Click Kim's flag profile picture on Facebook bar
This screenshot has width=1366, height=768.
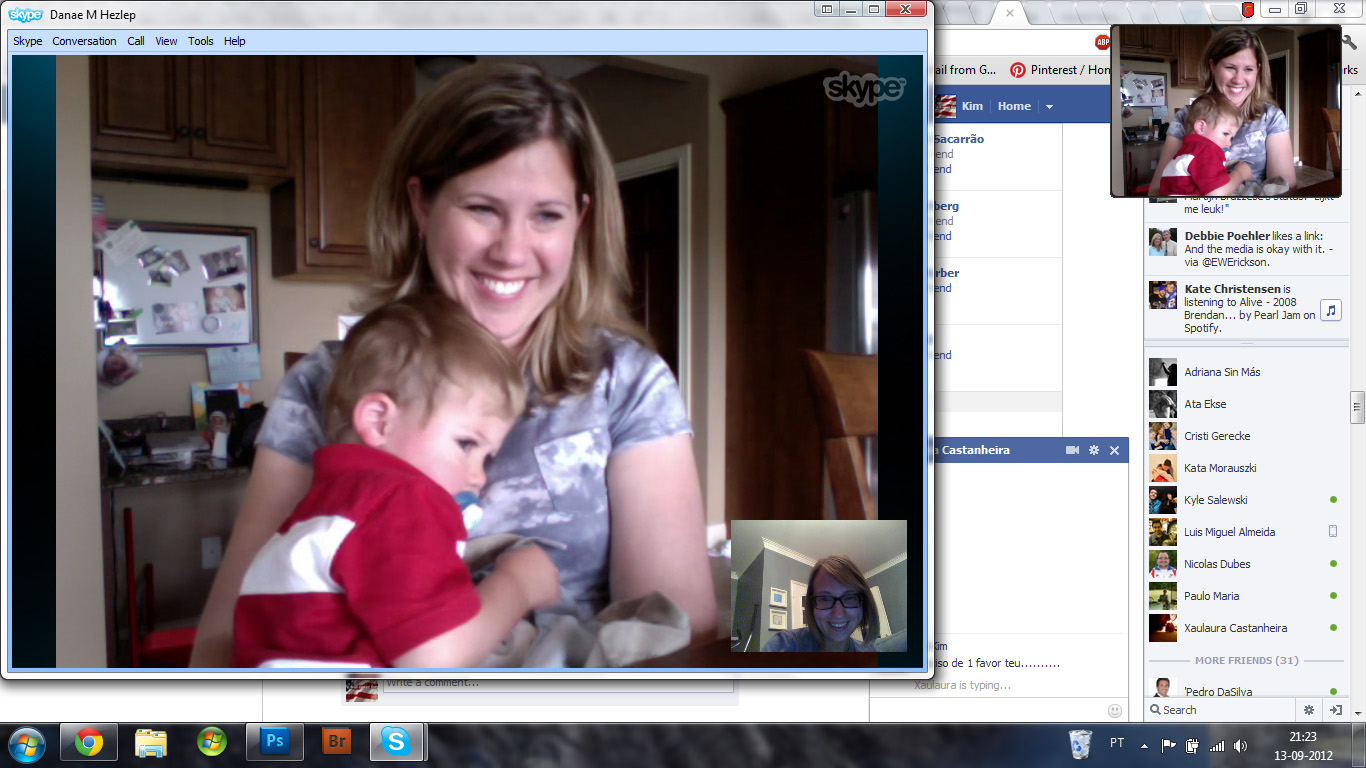tap(945, 106)
